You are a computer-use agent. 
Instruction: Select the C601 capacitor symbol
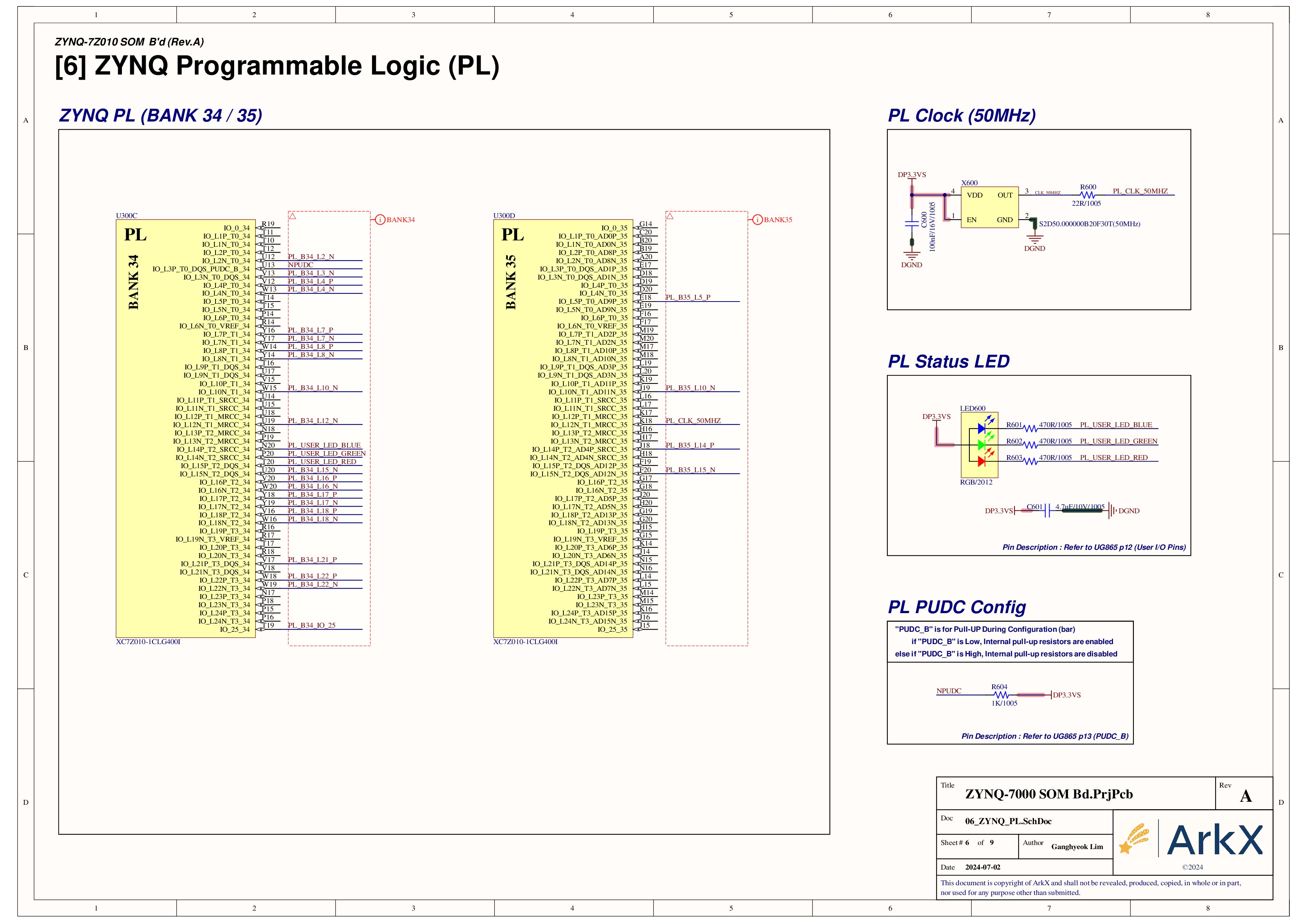tap(1047, 511)
